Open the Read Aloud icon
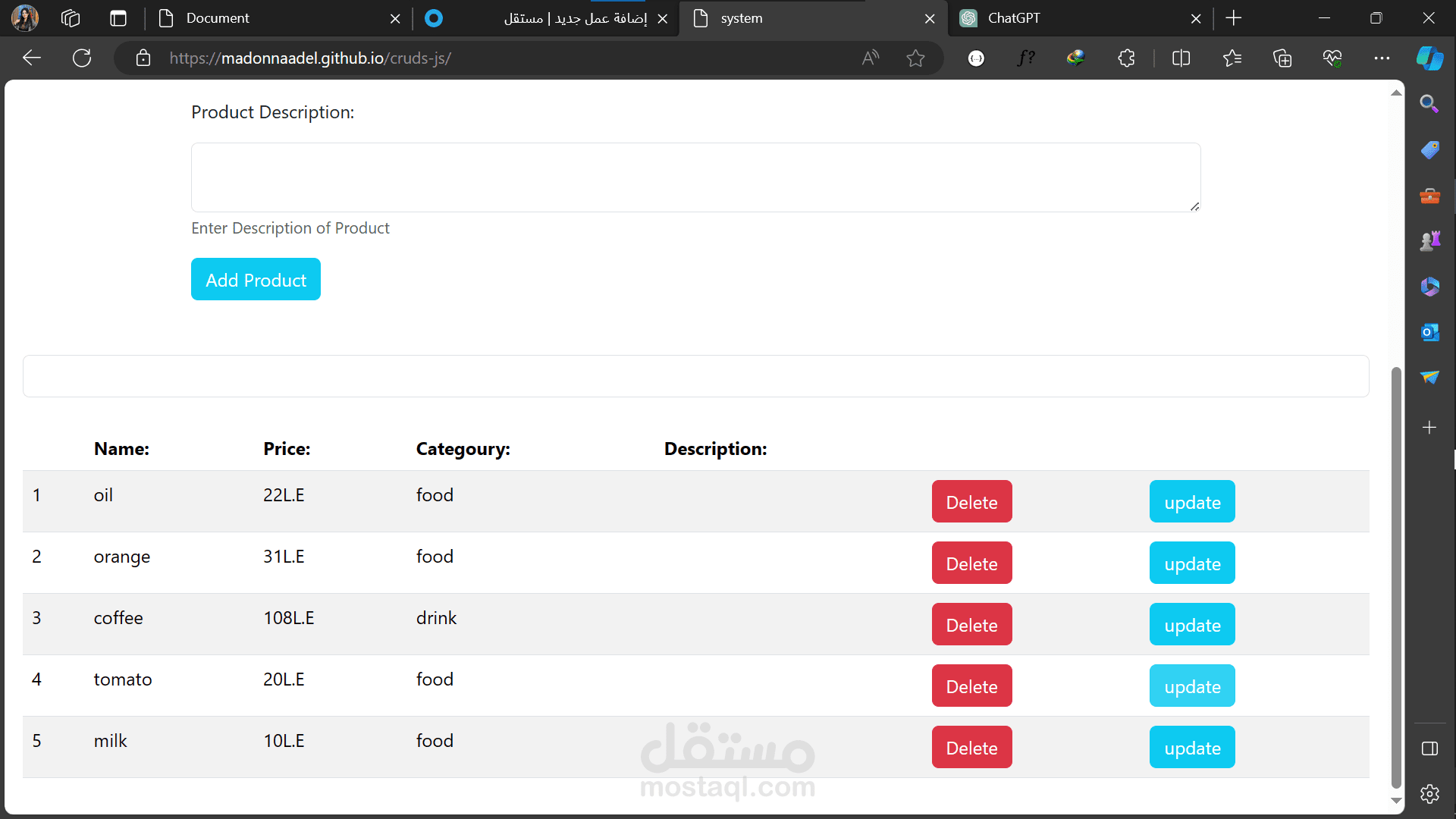This screenshot has height=819, width=1456. [x=871, y=58]
